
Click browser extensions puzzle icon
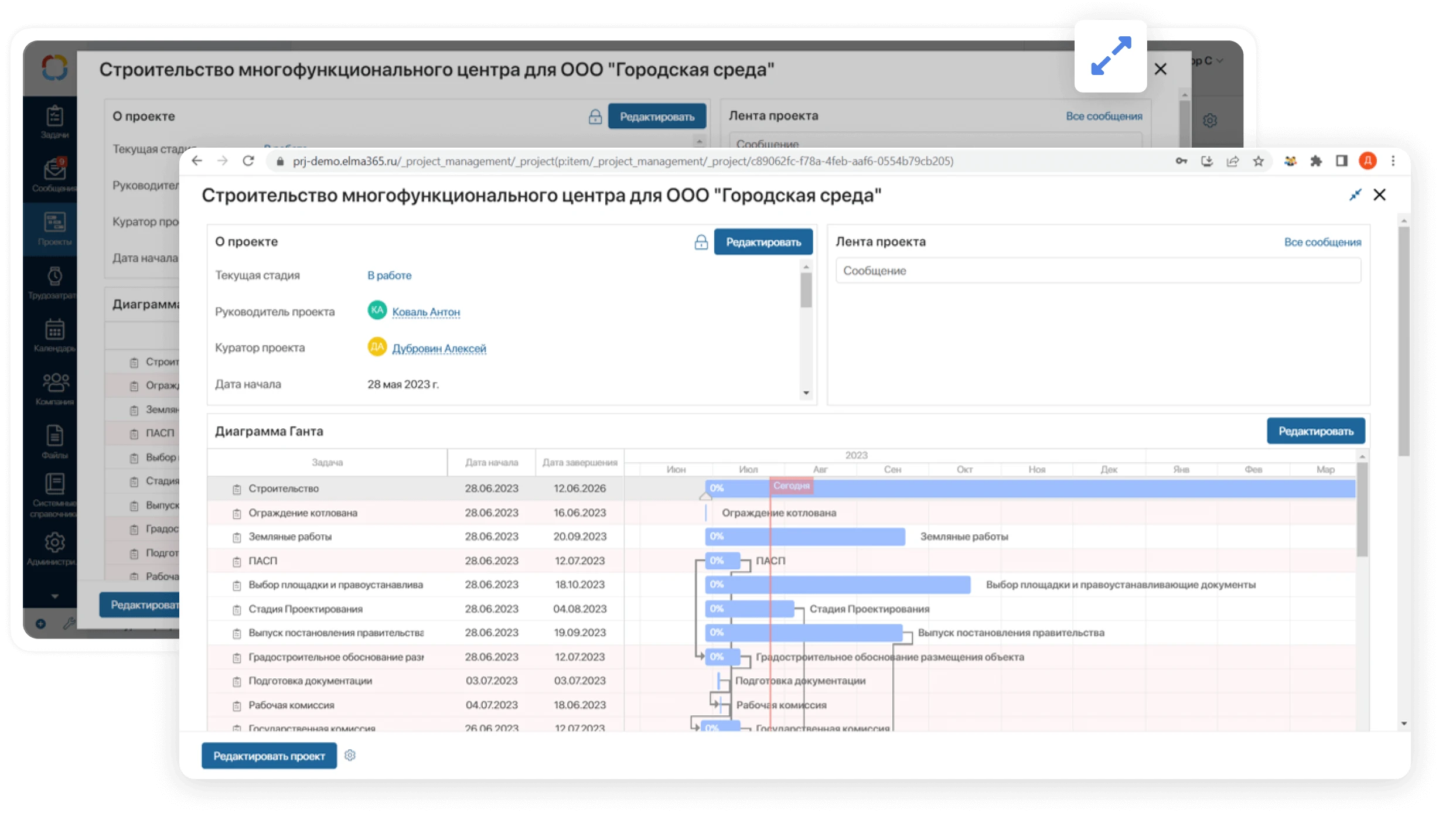point(1316,161)
